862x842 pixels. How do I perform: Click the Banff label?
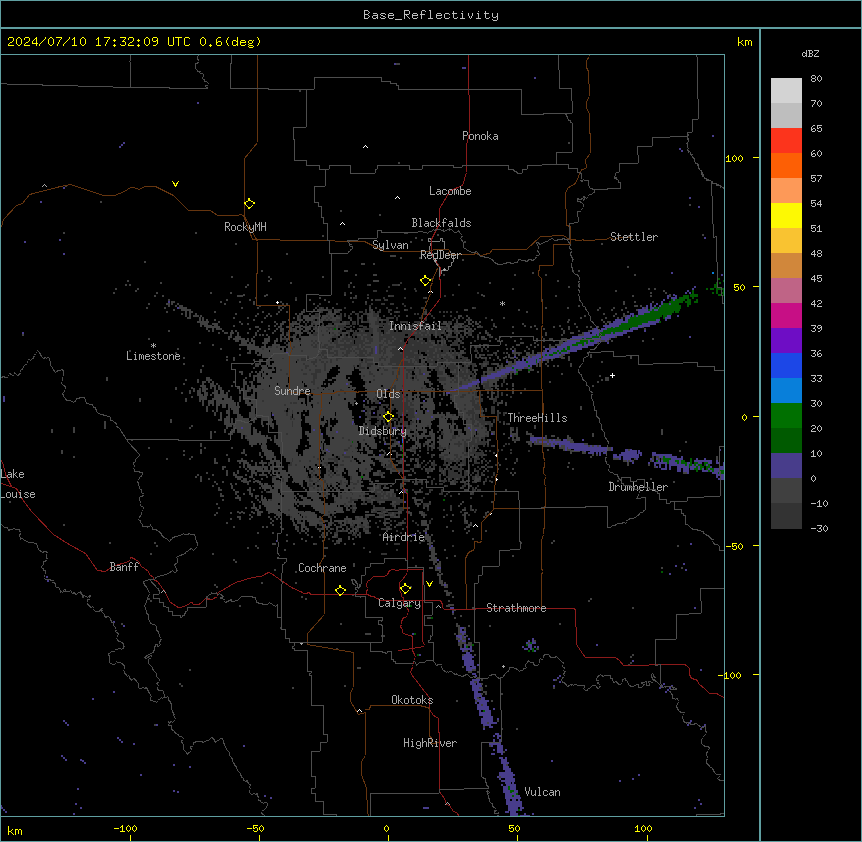[x=124, y=567]
